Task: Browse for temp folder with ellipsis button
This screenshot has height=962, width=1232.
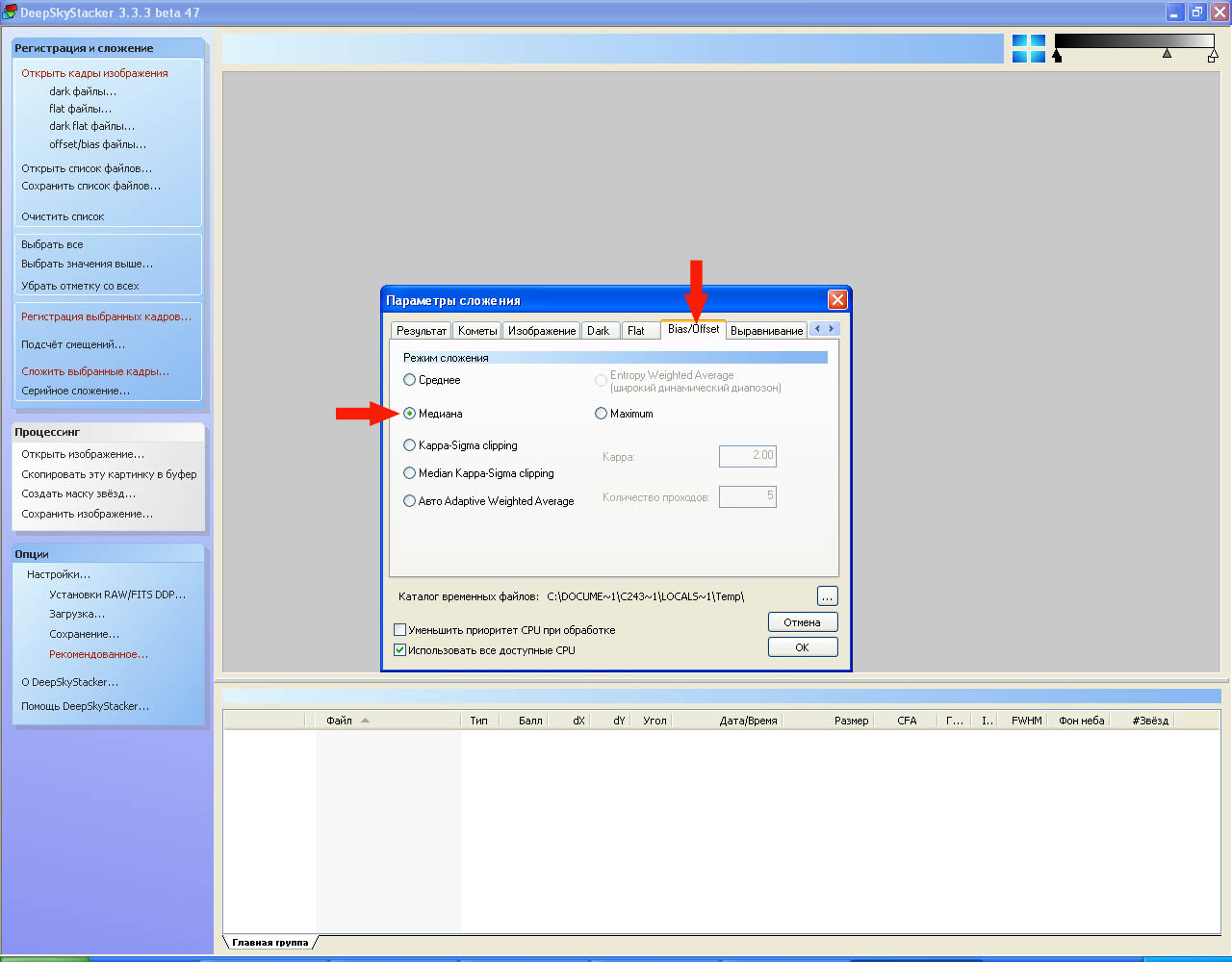Action: coord(827,596)
